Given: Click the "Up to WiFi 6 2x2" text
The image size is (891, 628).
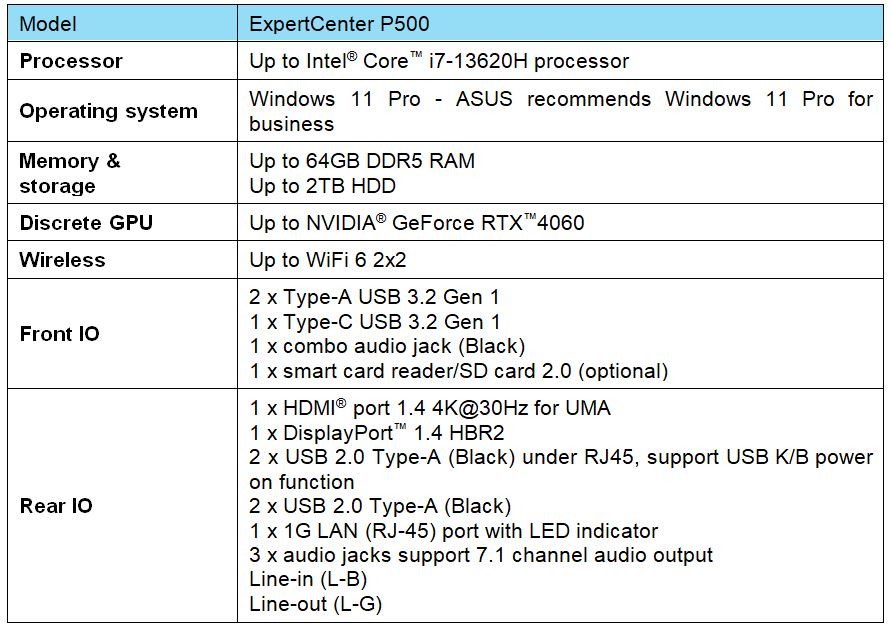Looking at the screenshot, I should click(x=327, y=260).
